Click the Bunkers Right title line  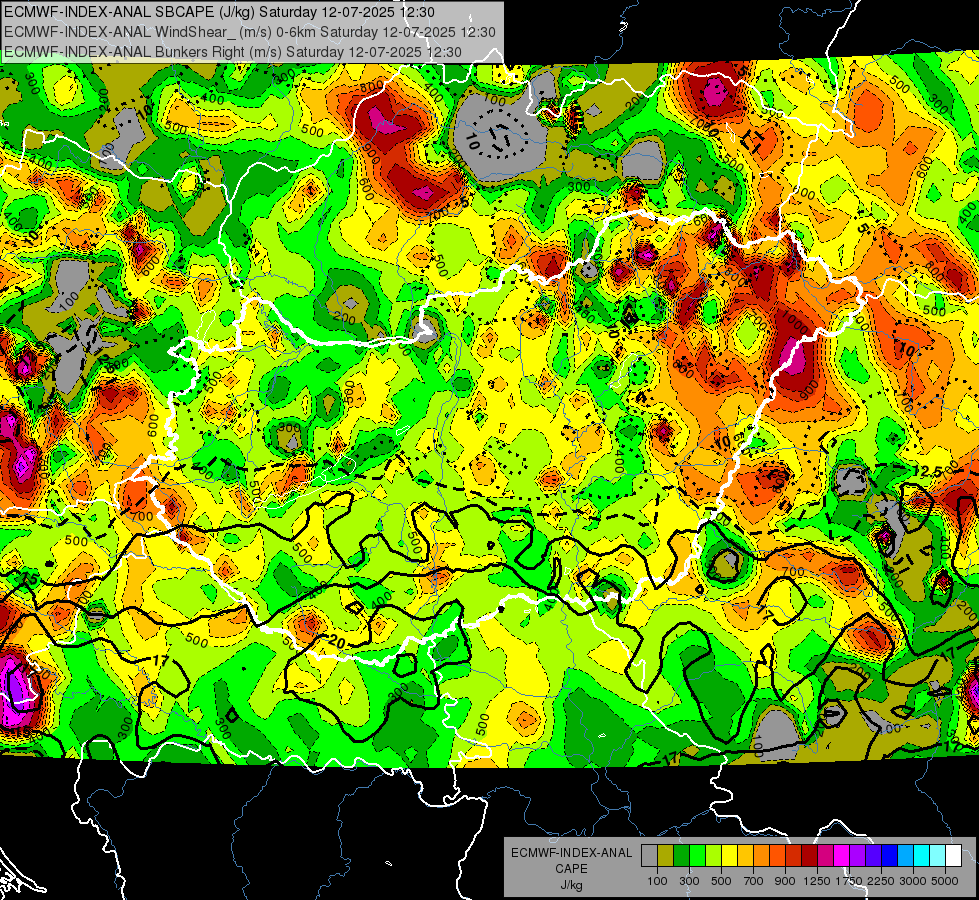233,52
